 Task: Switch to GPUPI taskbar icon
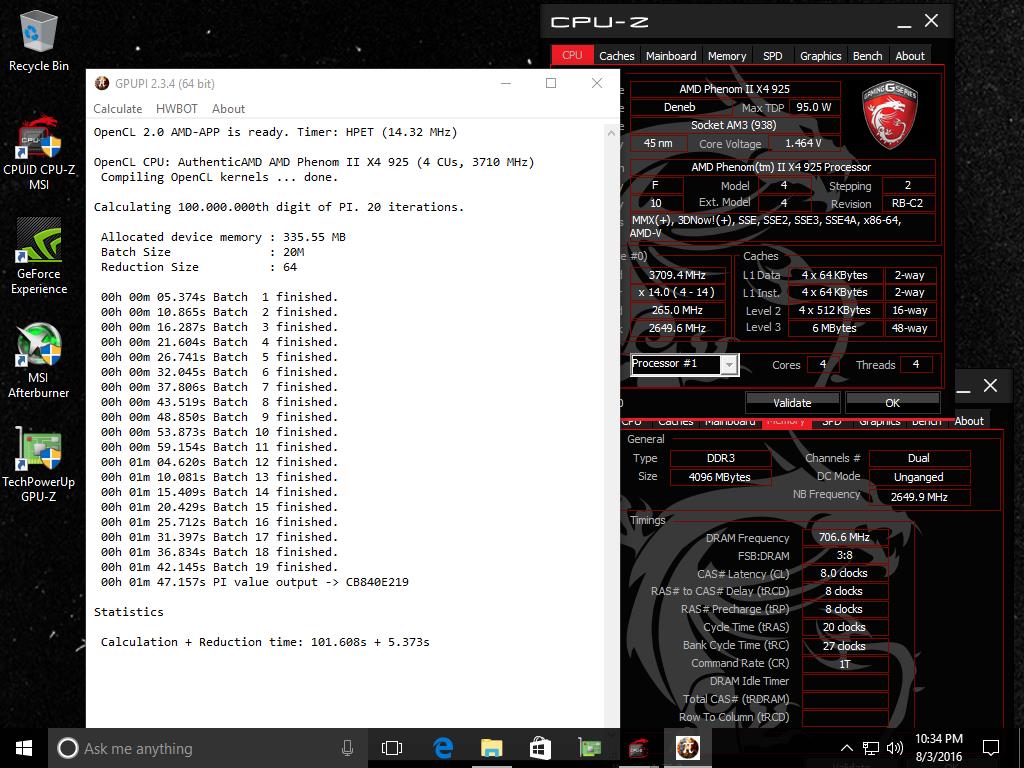[x=687, y=748]
